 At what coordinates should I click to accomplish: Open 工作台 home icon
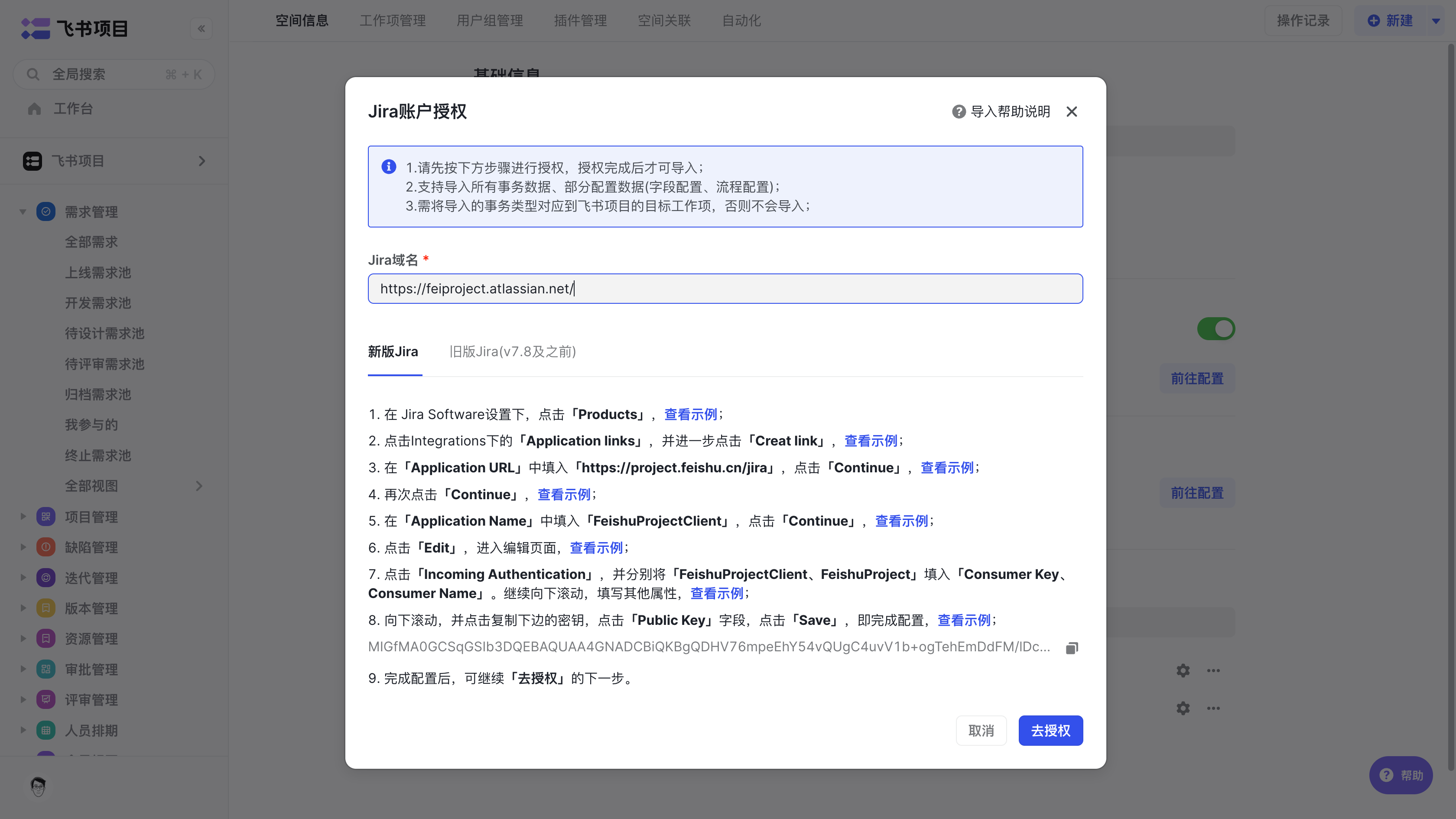[x=35, y=108]
